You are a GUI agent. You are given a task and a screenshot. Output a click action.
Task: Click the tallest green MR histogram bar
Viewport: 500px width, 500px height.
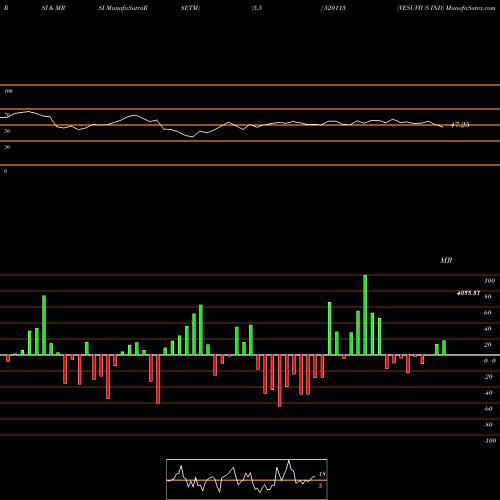tap(365, 315)
